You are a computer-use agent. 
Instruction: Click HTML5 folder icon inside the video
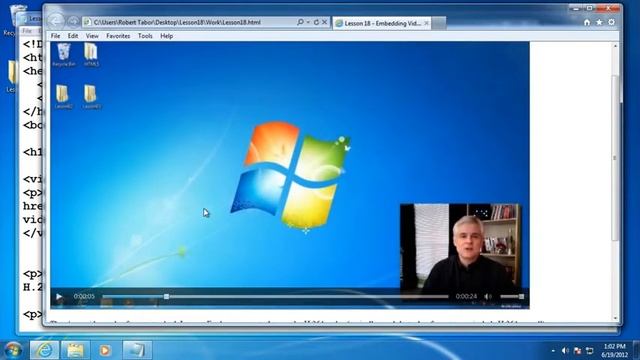pyautogui.click(x=91, y=55)
